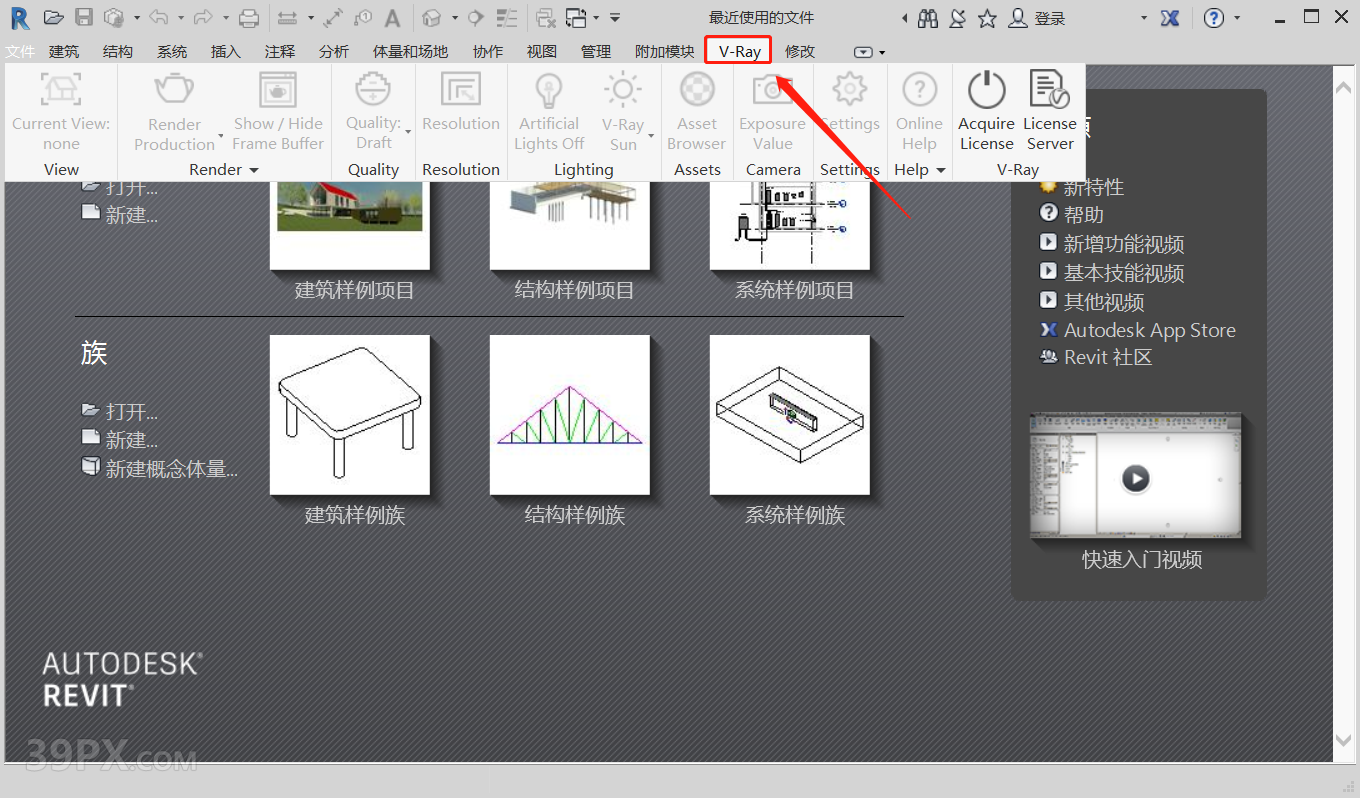
Task: Click the Thin Lines icon
Action: (x=508, y=18)
